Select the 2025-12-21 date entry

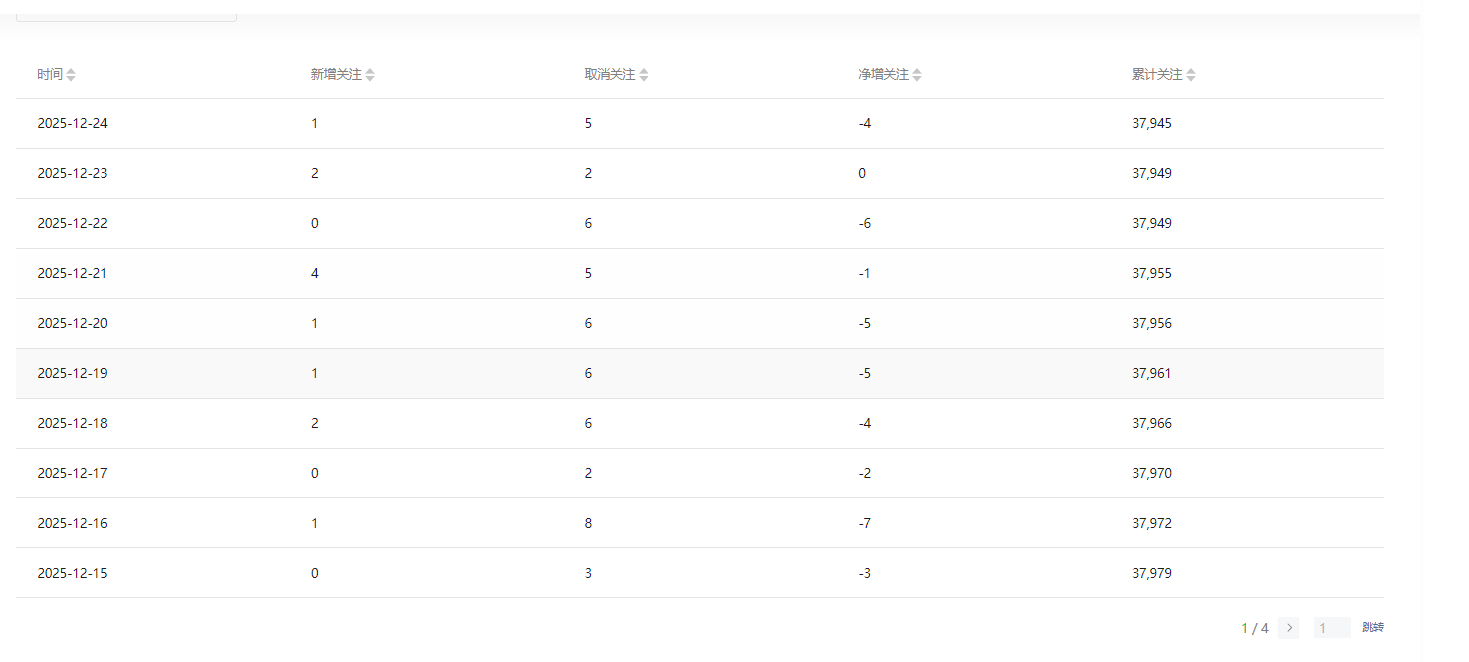72,274
